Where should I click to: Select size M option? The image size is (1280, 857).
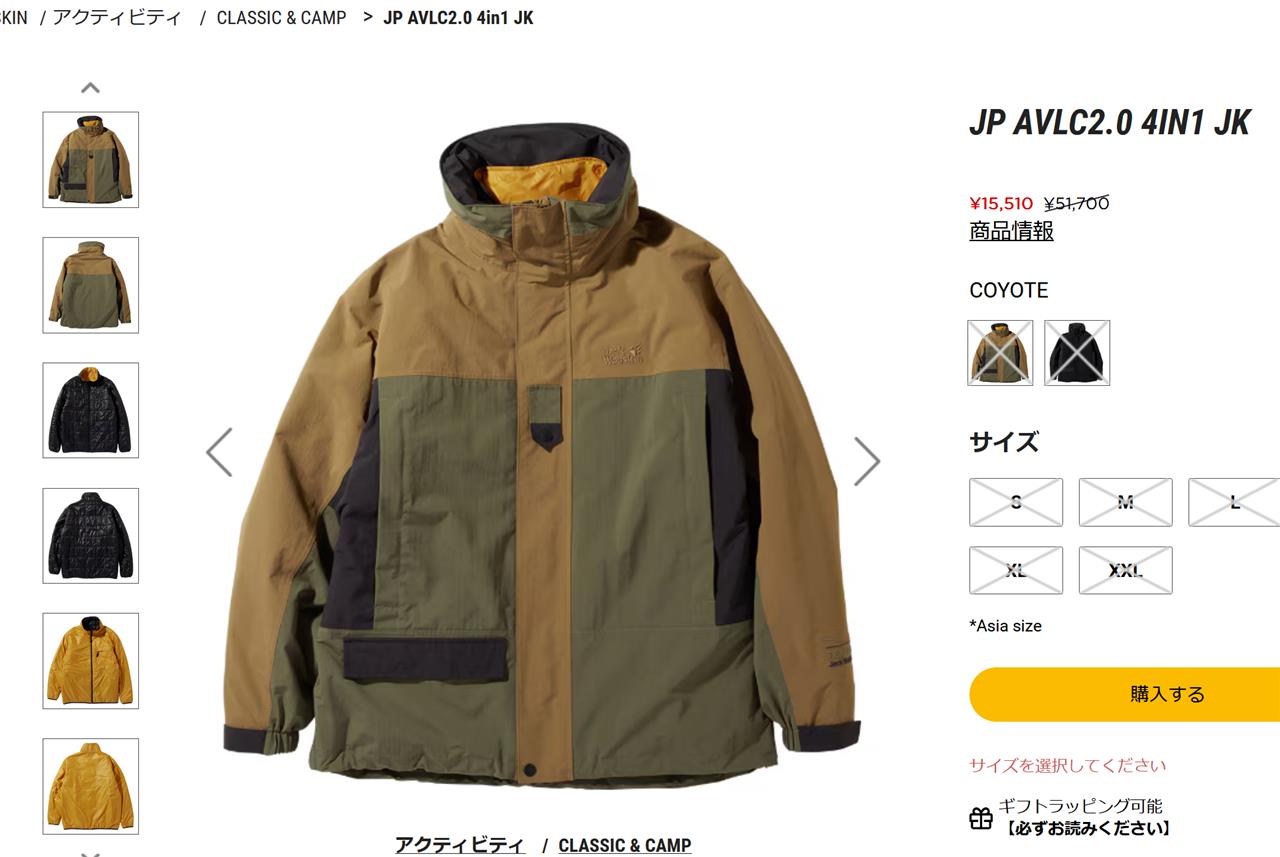pyautogui.click(x=1125, y=502)
